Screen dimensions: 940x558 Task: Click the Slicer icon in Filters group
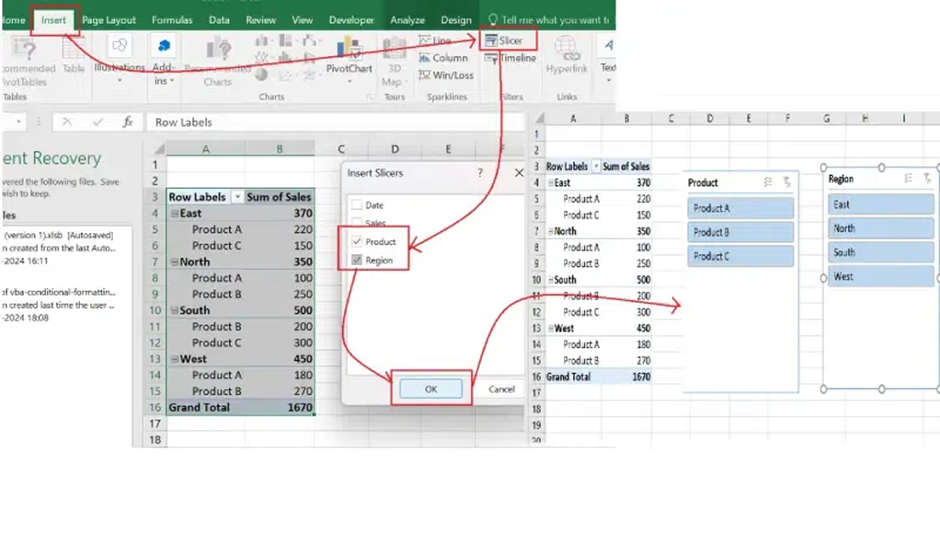[x=492, y=41]
